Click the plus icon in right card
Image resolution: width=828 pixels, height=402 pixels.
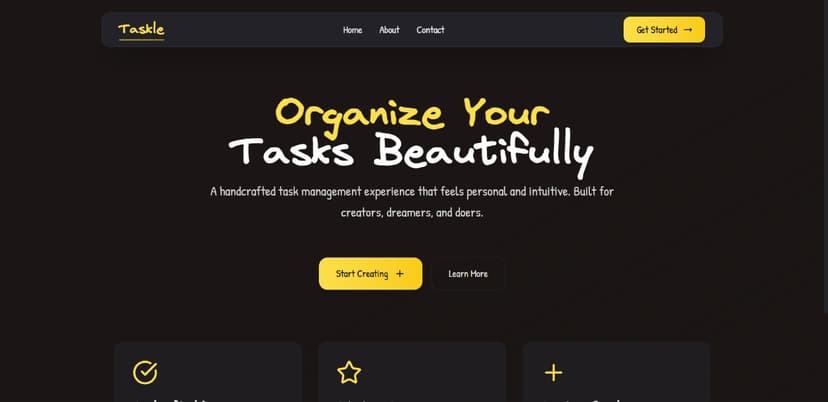(x=553, y=373)
